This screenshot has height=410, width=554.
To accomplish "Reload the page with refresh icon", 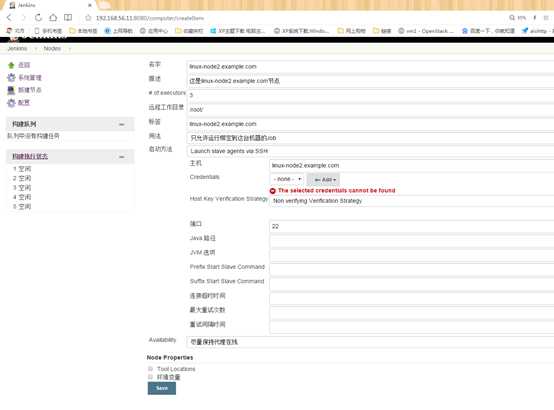I will (x=38, y=17).
